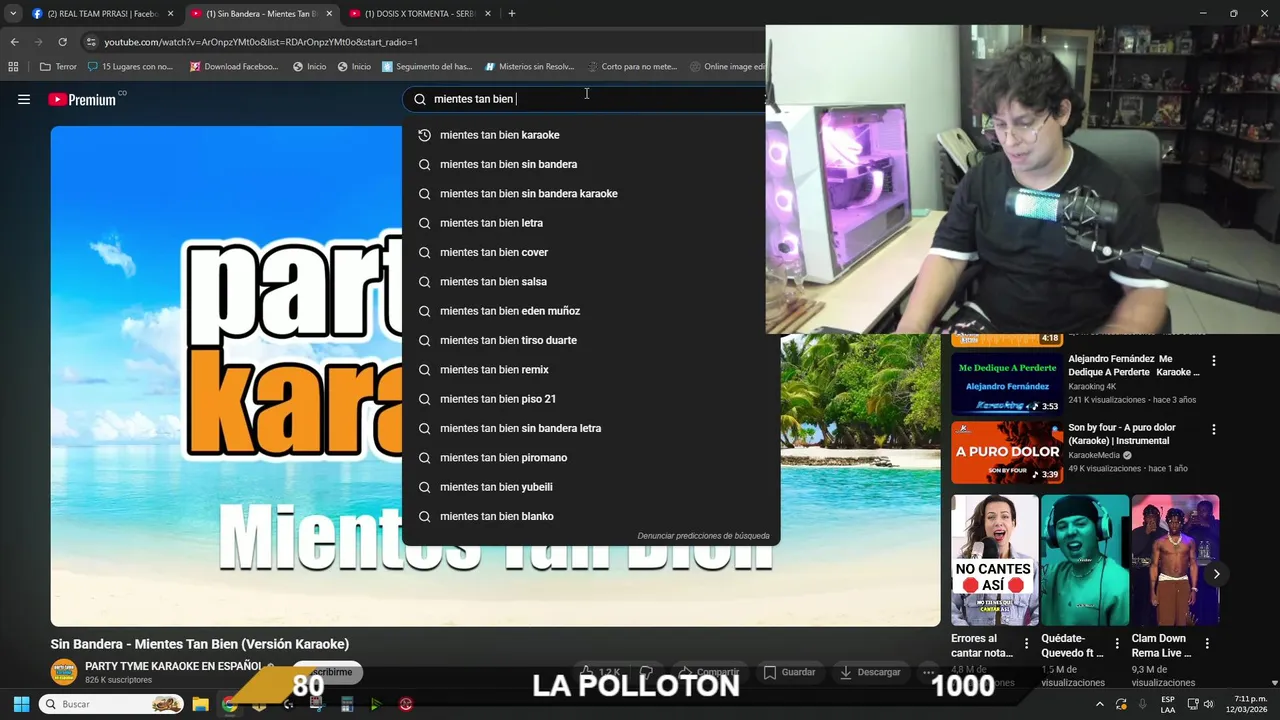Open the green arrow app in taskbar
1280x720 pixels.
point(376,704)
